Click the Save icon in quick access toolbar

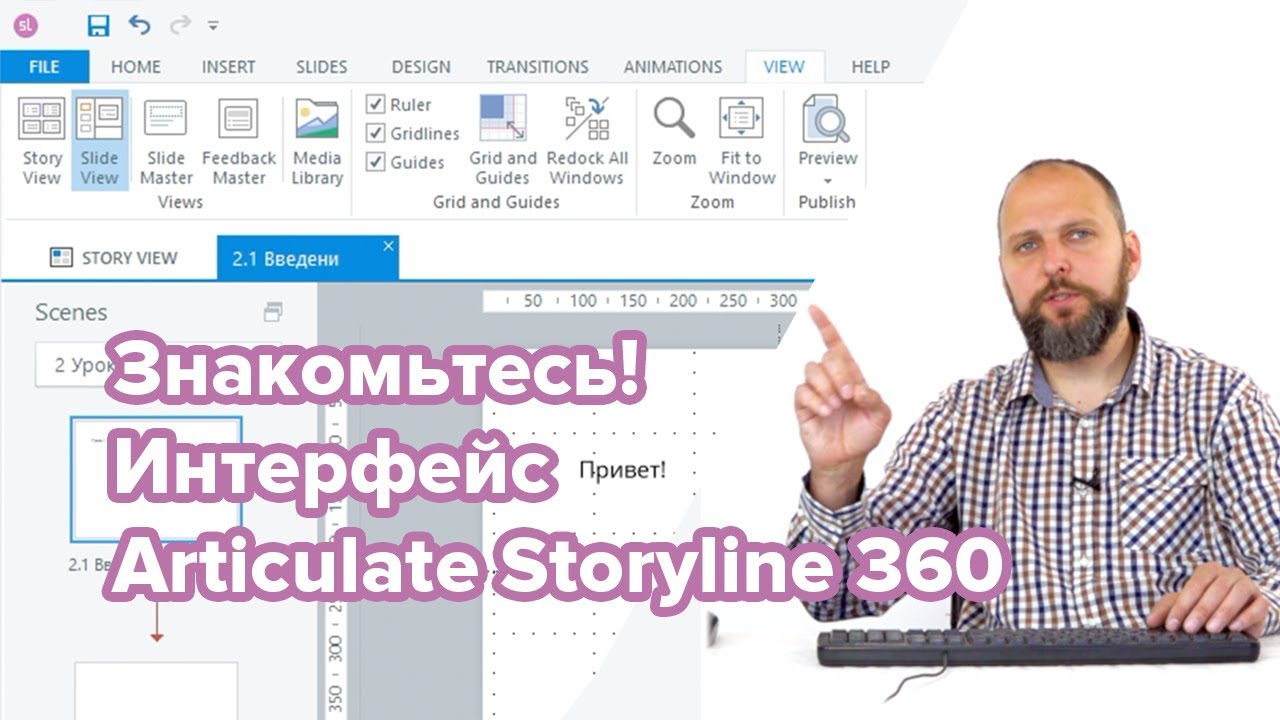tap(98, 25)
